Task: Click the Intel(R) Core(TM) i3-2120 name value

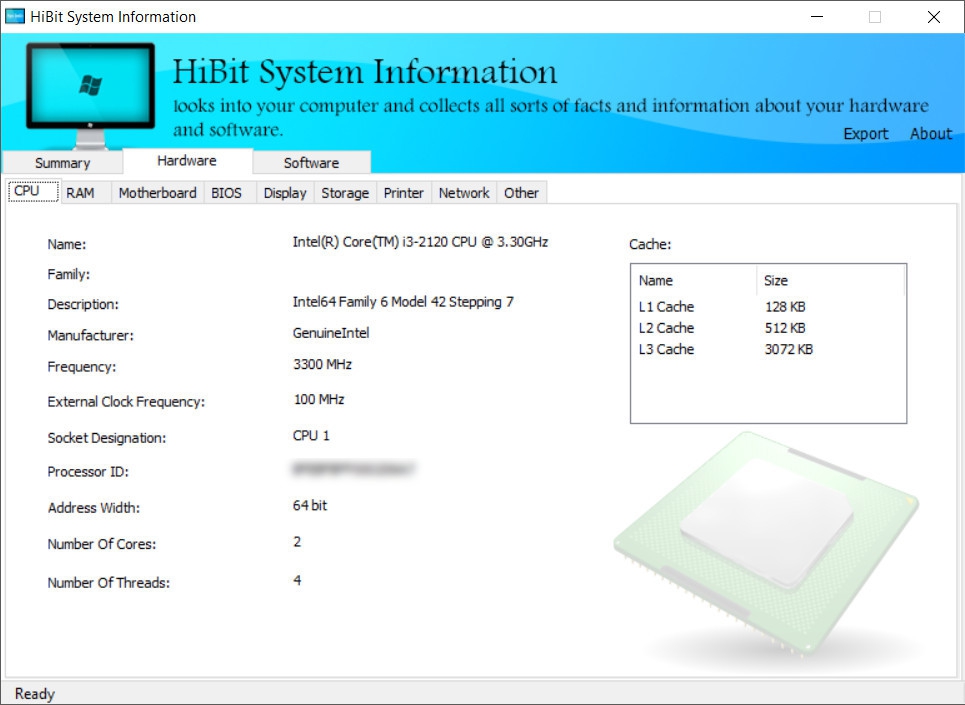Action: (420, 242)
